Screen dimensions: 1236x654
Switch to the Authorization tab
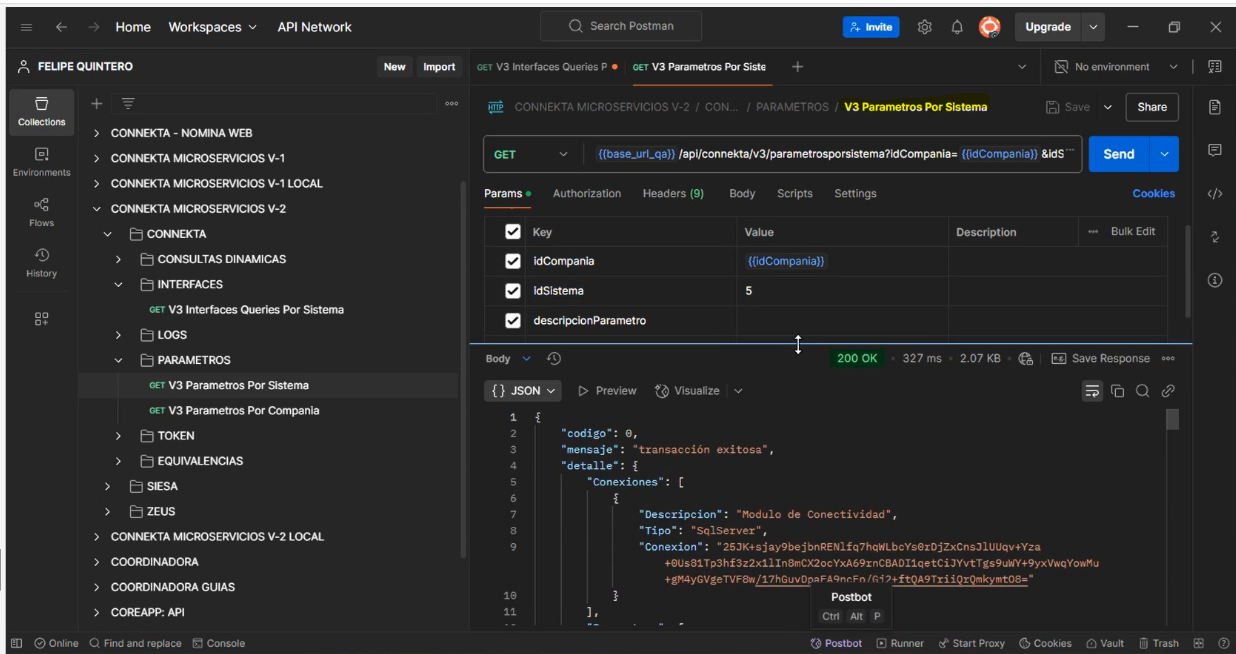(586, 194)
